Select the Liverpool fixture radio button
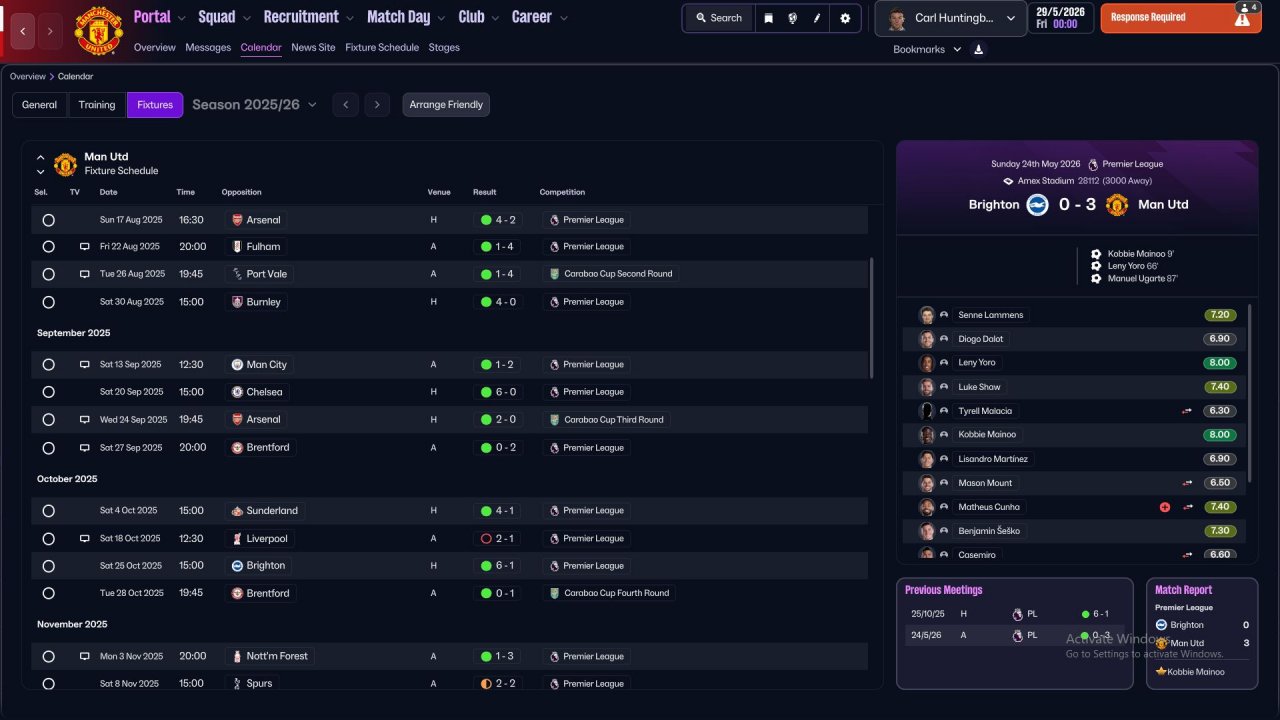1280x720 pixels. click(x=48, y=538)
